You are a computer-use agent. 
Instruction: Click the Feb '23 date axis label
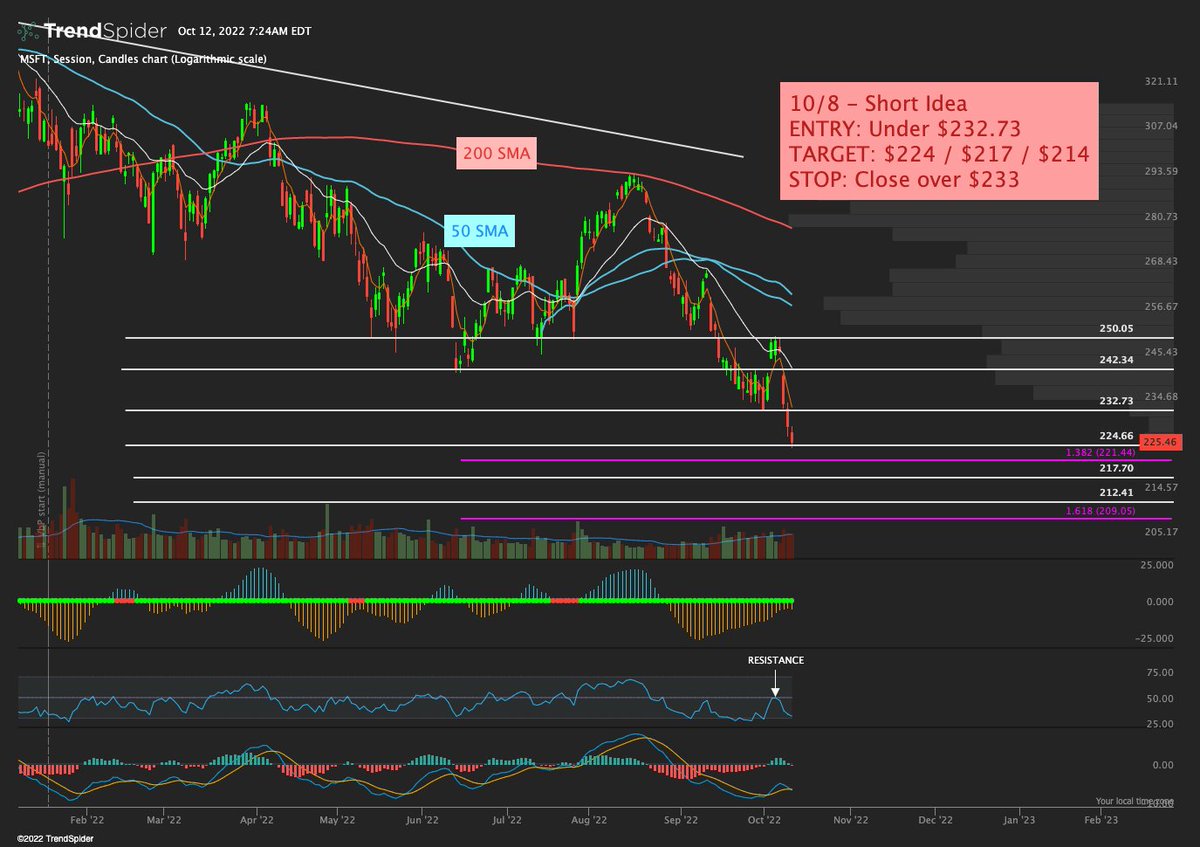click(x=1102, y=818)
